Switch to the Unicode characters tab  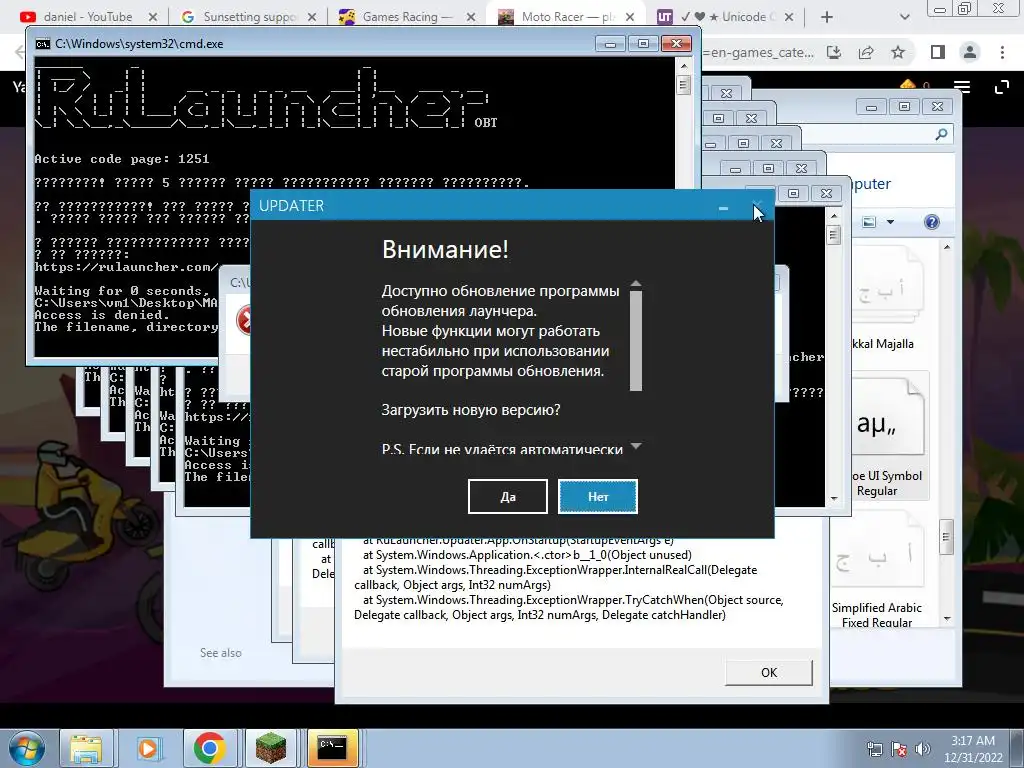click(x=725, y=16)
